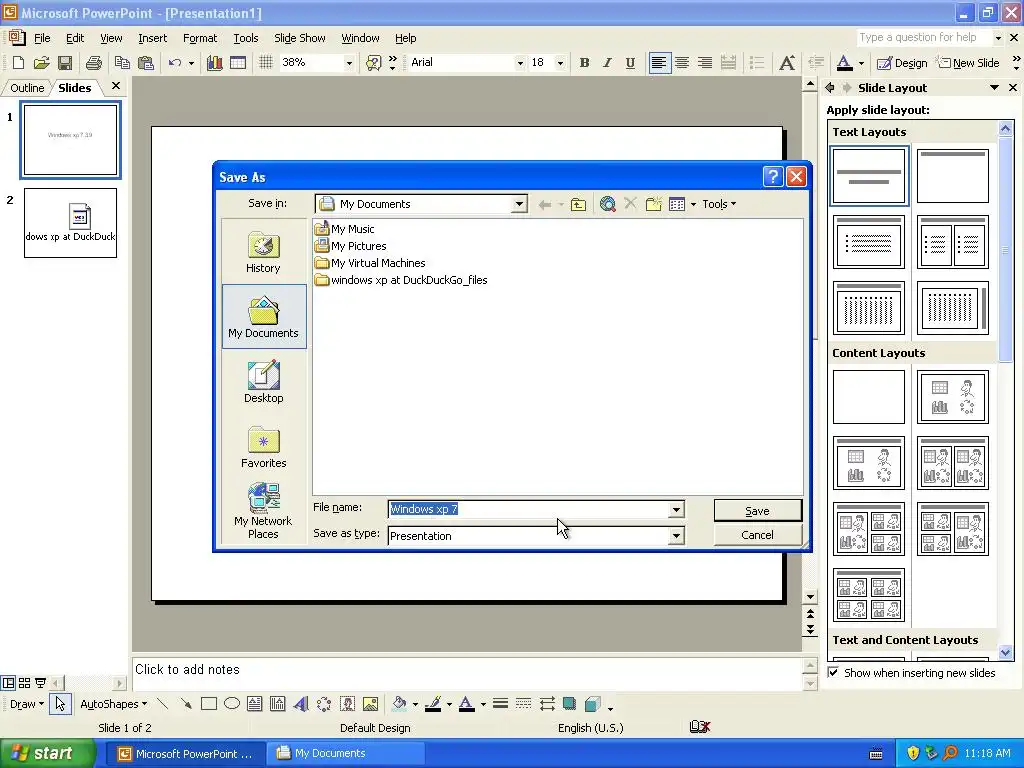Open the File menu
This screenshot has width=1024, height=768.
(x=42, y=38)
